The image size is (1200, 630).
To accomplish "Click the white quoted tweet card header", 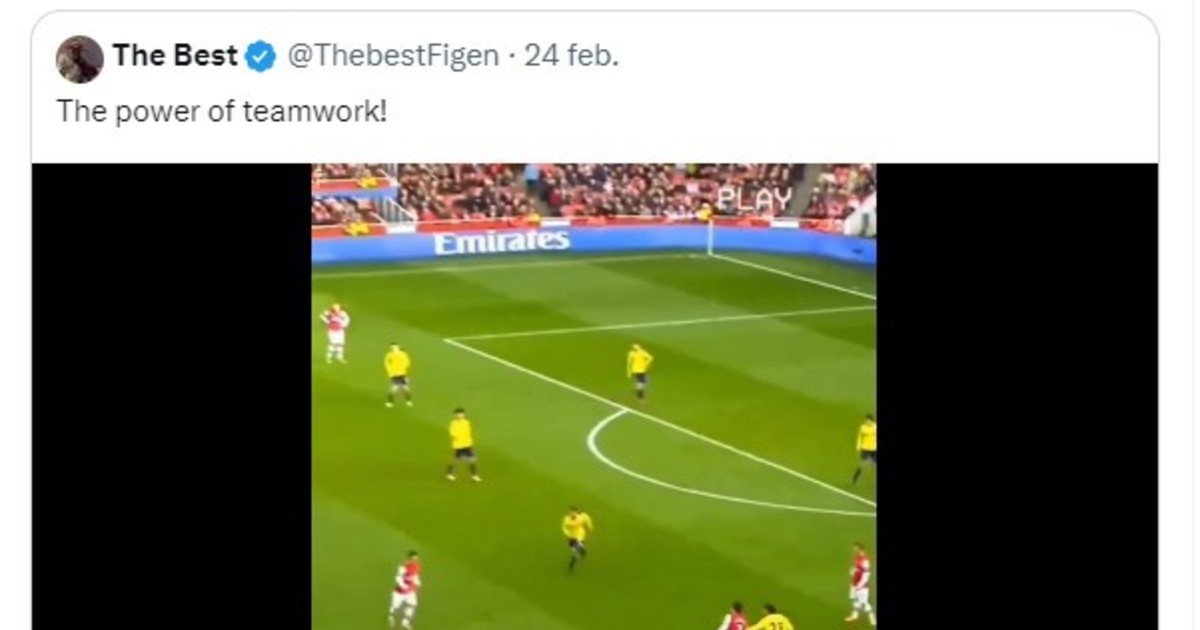I will click(594, 86).
